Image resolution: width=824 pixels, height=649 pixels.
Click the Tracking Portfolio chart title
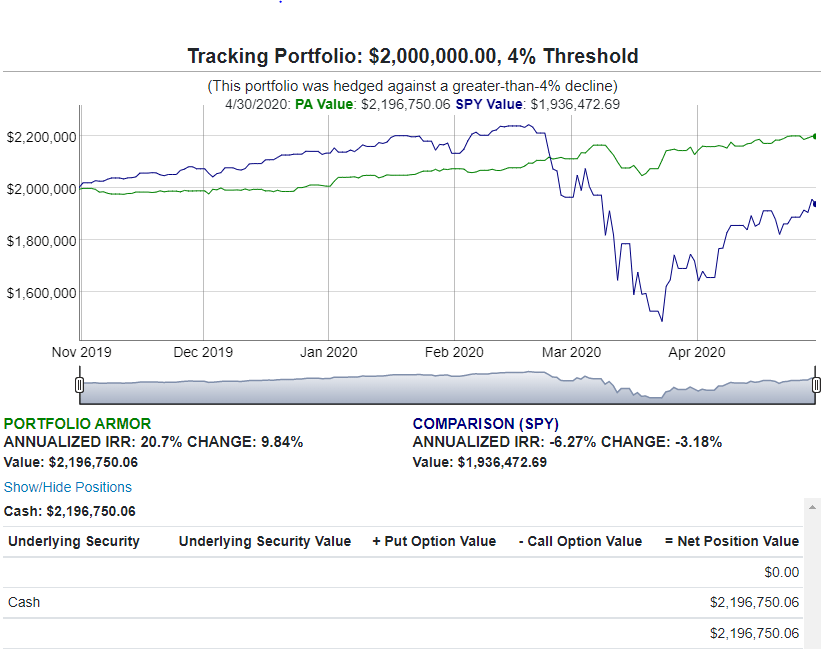(x=412, y=56)
